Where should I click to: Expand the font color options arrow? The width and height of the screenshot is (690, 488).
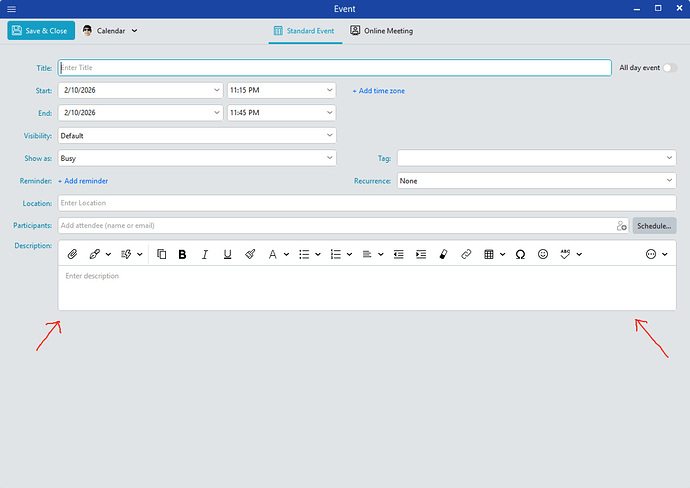pyautogui.click(x=286, y=254)
